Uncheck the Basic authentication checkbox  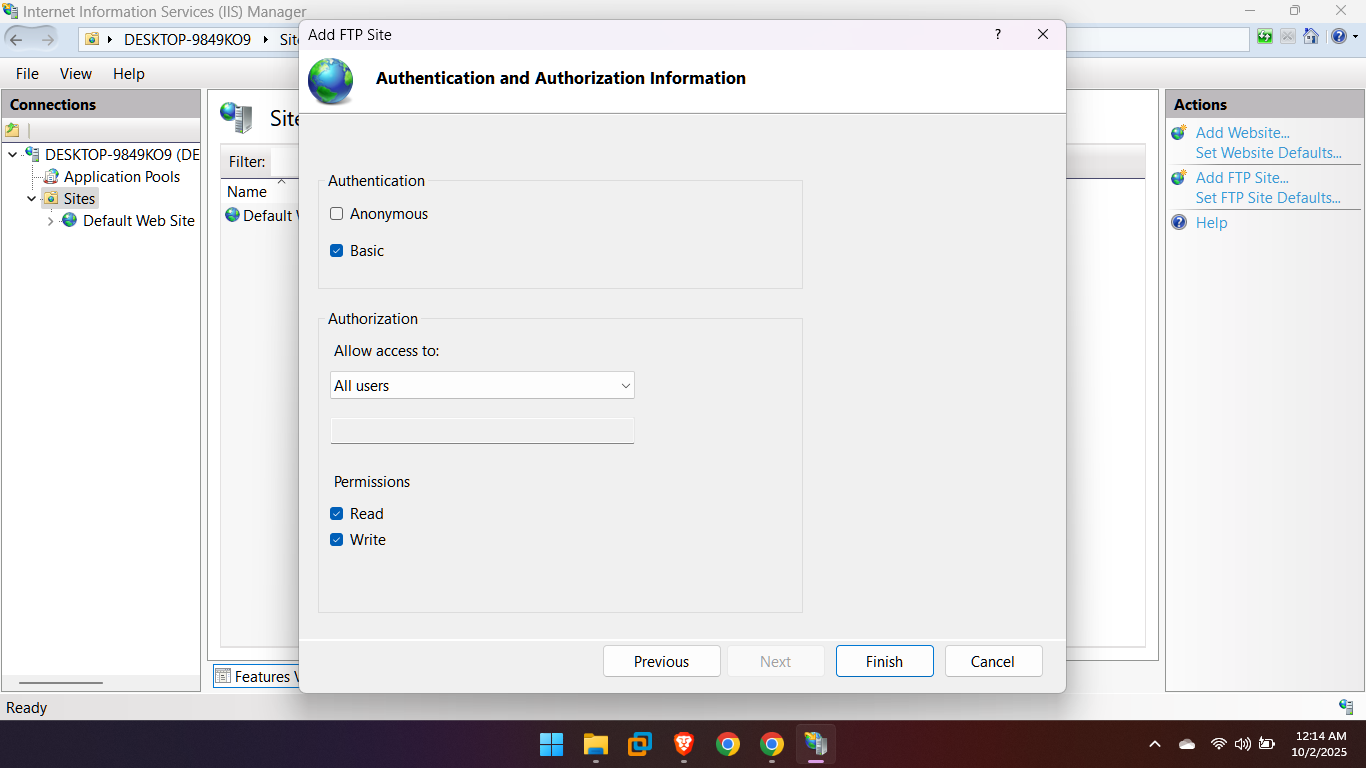tap(337, 251)
